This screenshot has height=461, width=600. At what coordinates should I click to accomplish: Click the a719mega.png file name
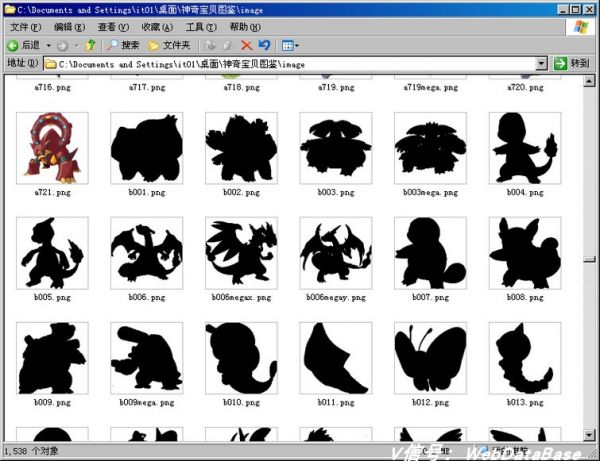pos(430,88)
